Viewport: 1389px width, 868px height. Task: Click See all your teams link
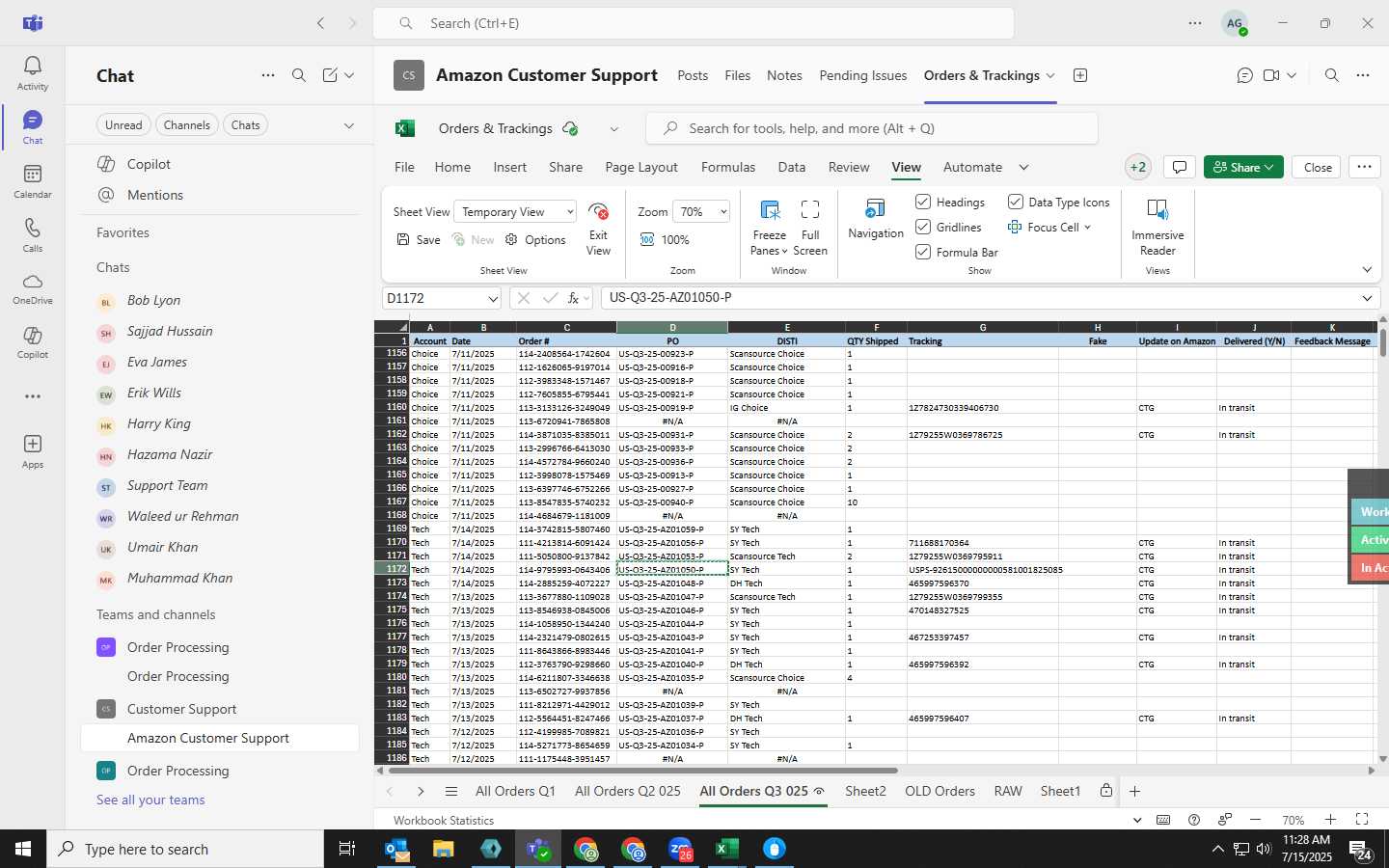coord(150,800)
